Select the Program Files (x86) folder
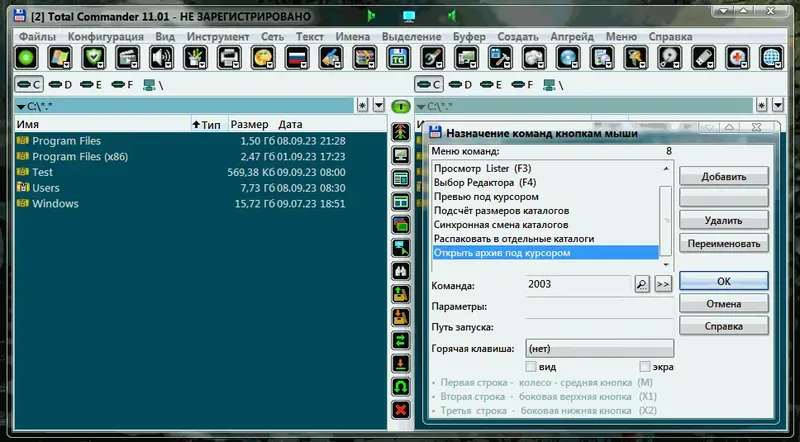The width and height of the screenshot is (800, 442). pos(80,157)
